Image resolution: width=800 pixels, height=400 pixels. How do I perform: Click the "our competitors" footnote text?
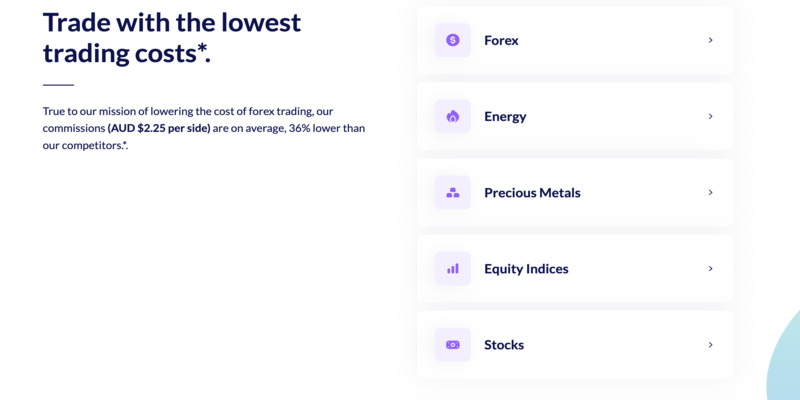84,145
